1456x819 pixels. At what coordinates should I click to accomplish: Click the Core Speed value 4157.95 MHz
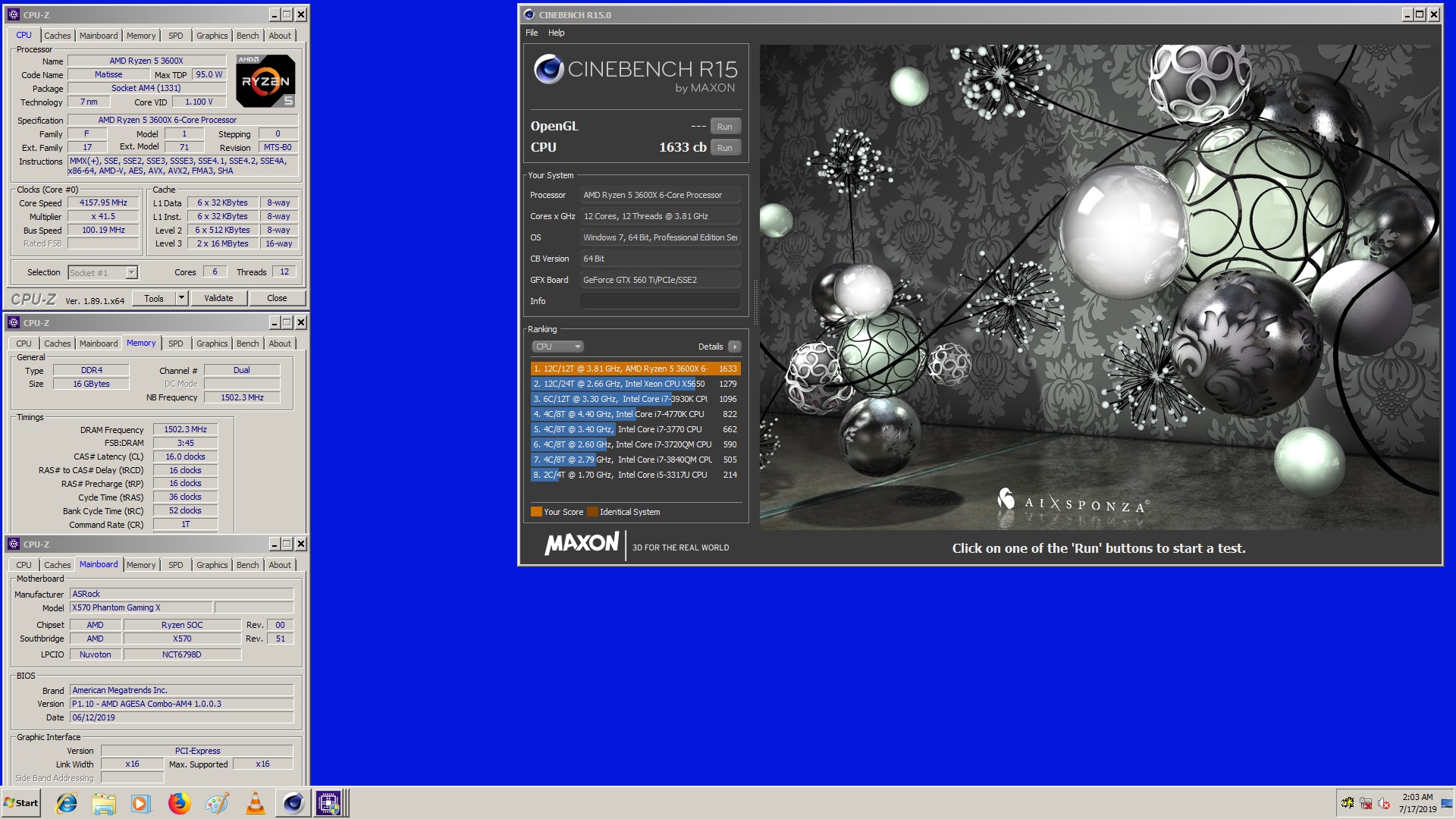coord(103,202)
